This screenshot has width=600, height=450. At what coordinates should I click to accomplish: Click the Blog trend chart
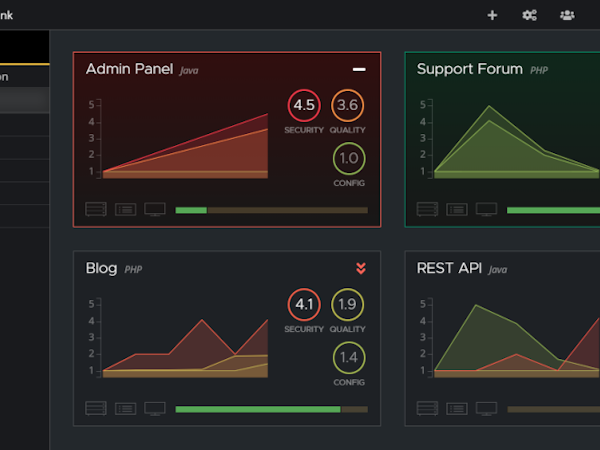click(178, 338)
